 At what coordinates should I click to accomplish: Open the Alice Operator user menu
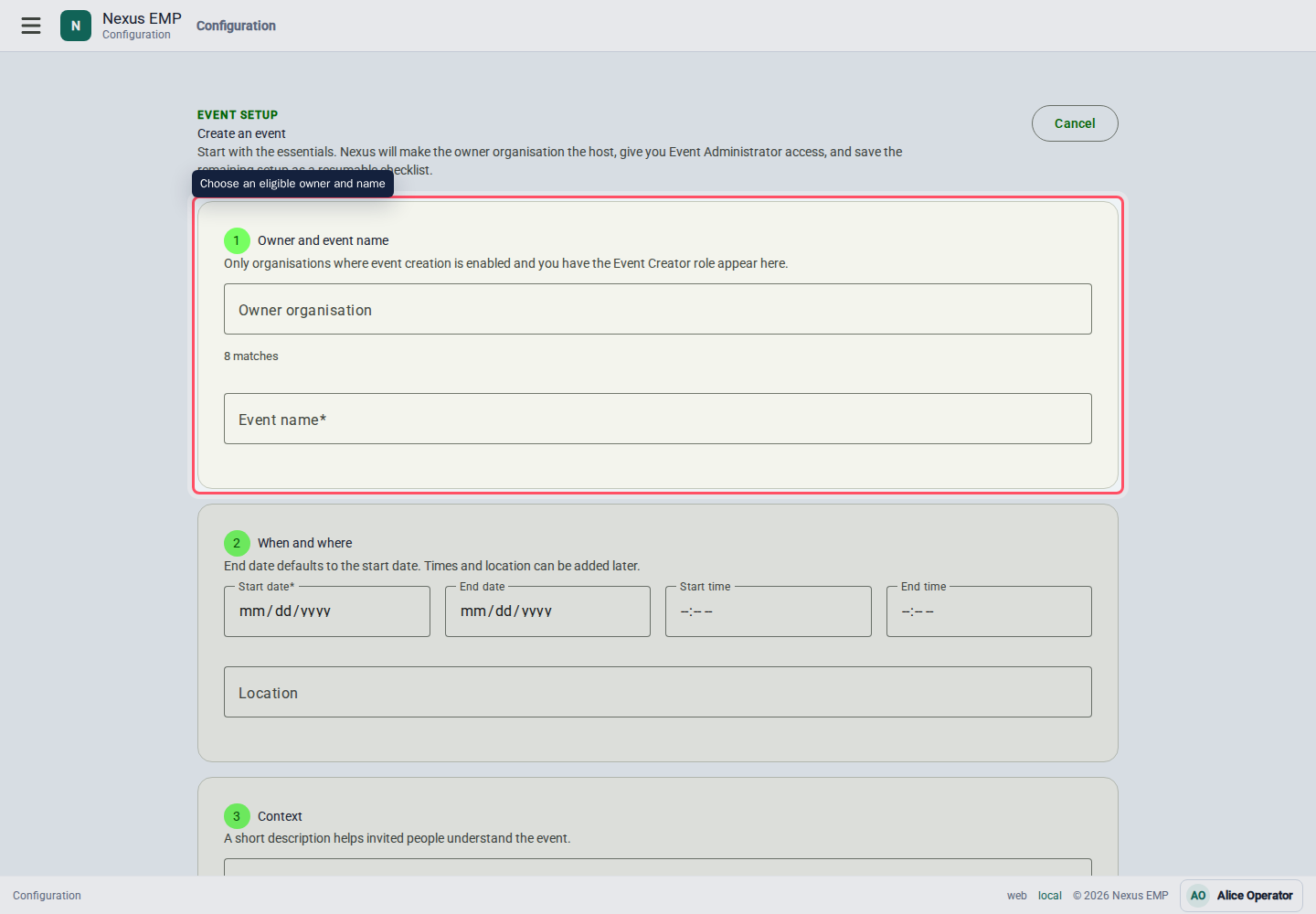(x=1241, y=896)
